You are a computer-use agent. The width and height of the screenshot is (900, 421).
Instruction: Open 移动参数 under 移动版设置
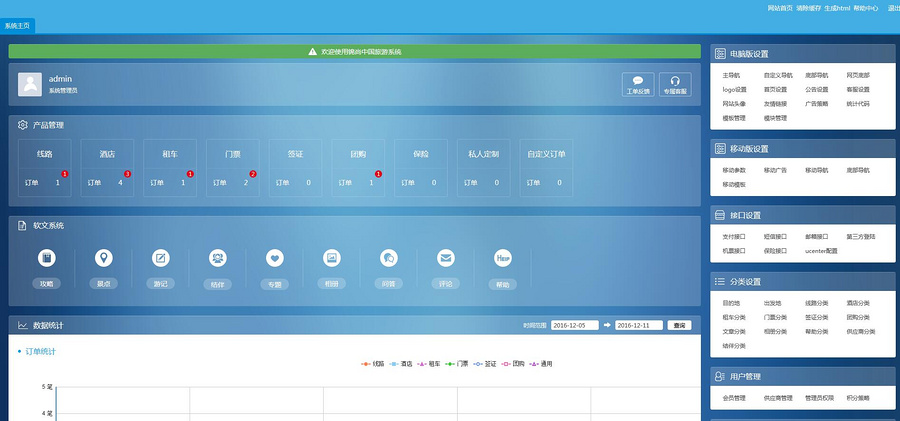point(734,171)
